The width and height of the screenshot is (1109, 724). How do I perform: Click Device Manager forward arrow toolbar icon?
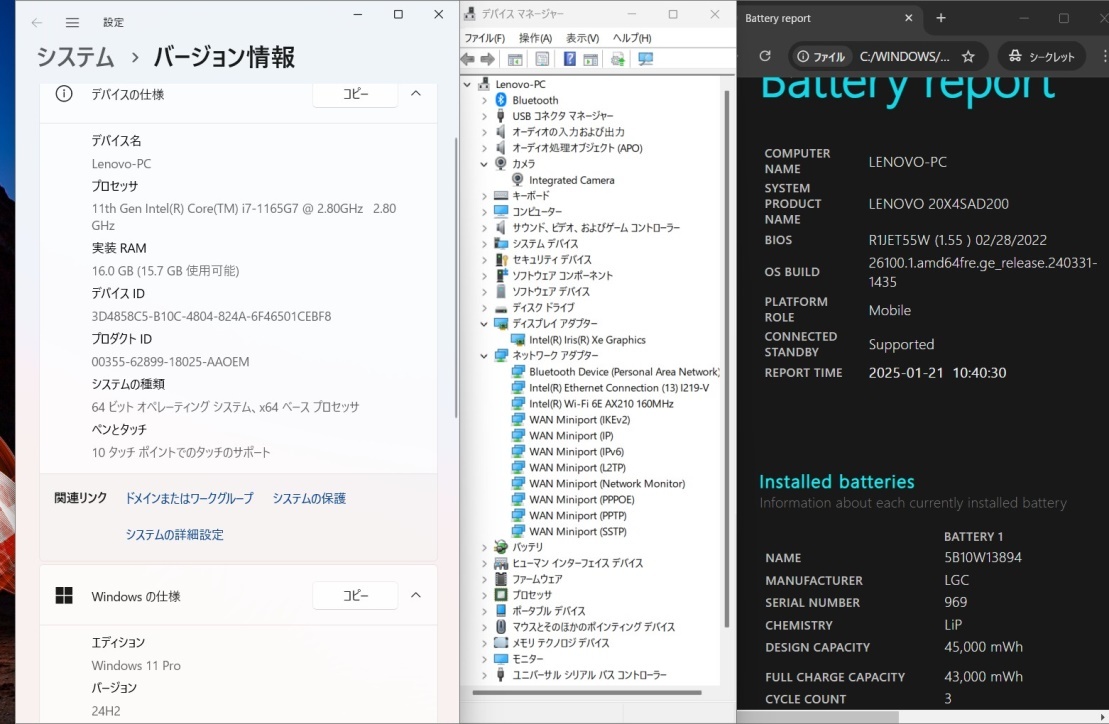click(487, 59)
